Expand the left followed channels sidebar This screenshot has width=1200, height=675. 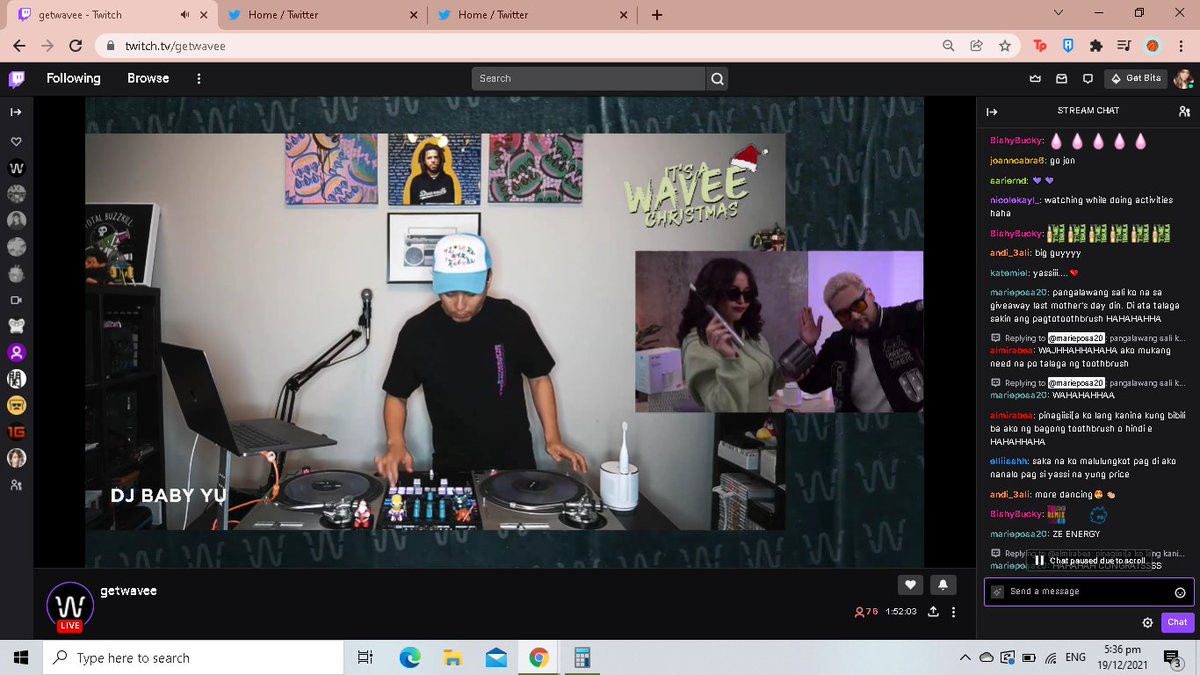16,112
